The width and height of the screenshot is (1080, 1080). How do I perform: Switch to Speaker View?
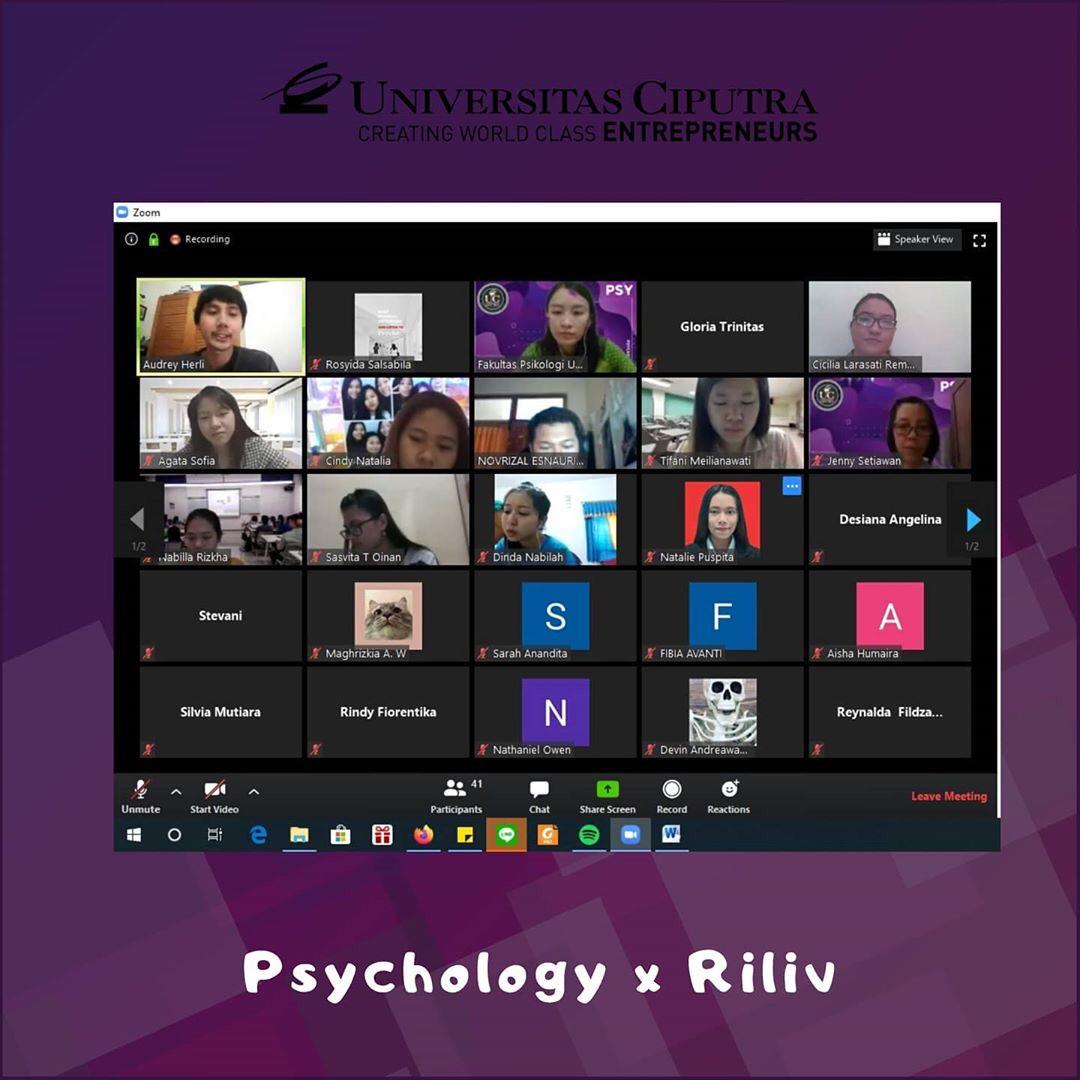[916, 240]
